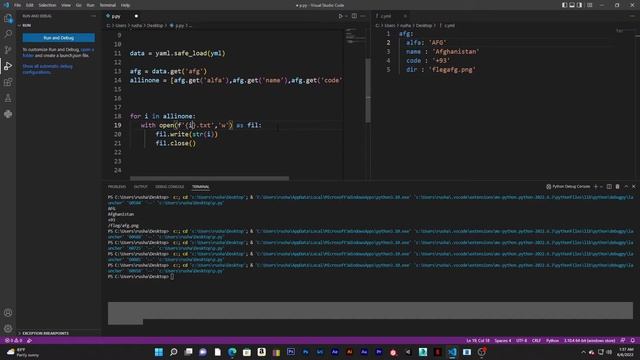The image size is (640, 360).
Task: Open the Explorer view in activity bar
Action: 8,18
